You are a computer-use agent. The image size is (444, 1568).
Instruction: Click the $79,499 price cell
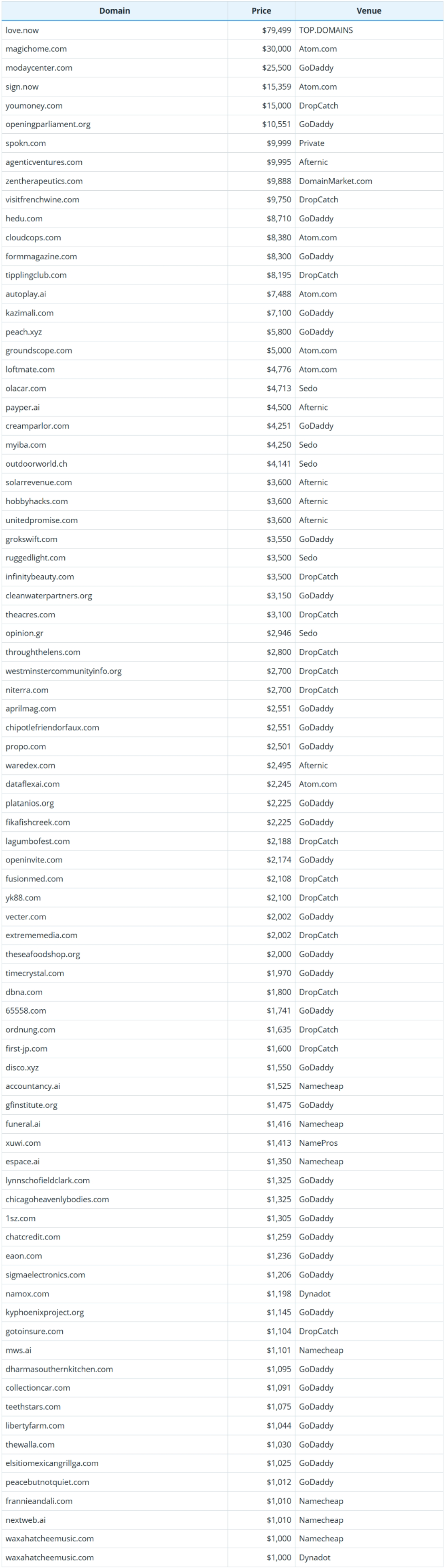coord(277,30)
